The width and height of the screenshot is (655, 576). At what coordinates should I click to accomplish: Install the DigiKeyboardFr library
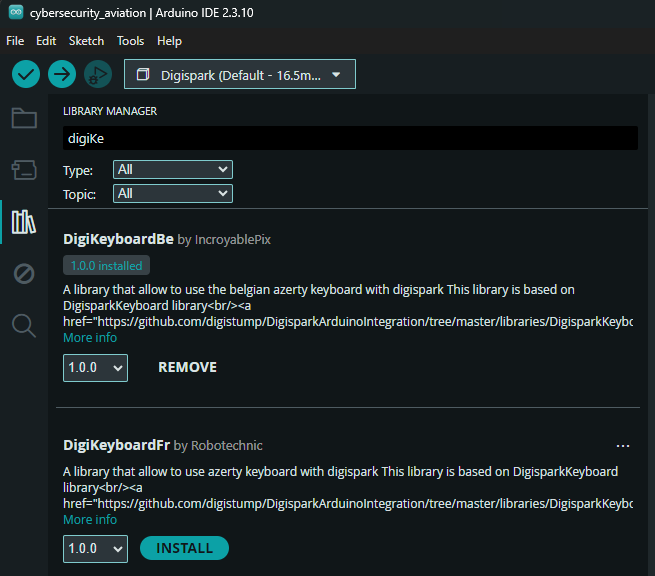[x=184, y=548]
